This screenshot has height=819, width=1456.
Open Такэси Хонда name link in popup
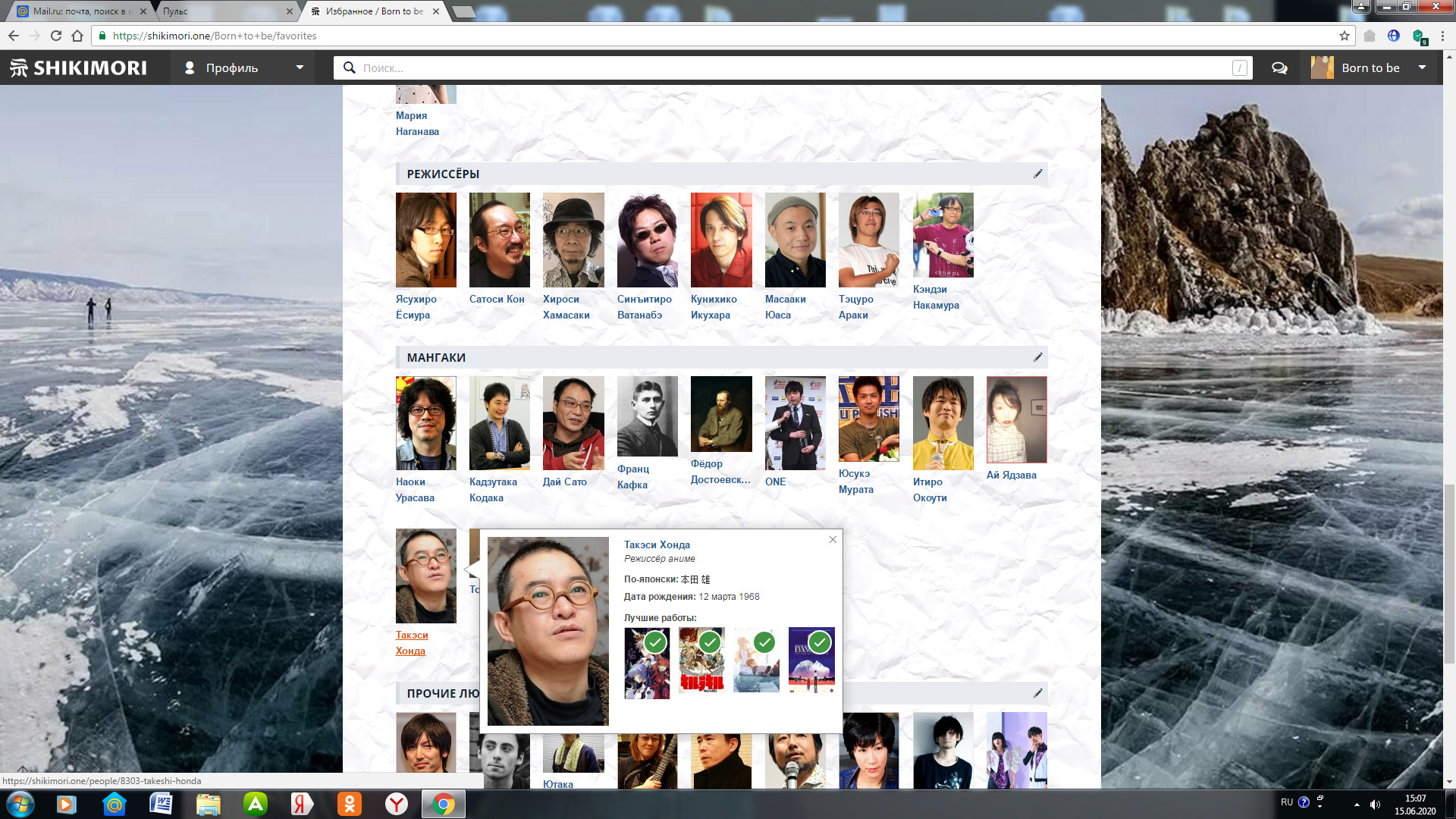657,544
